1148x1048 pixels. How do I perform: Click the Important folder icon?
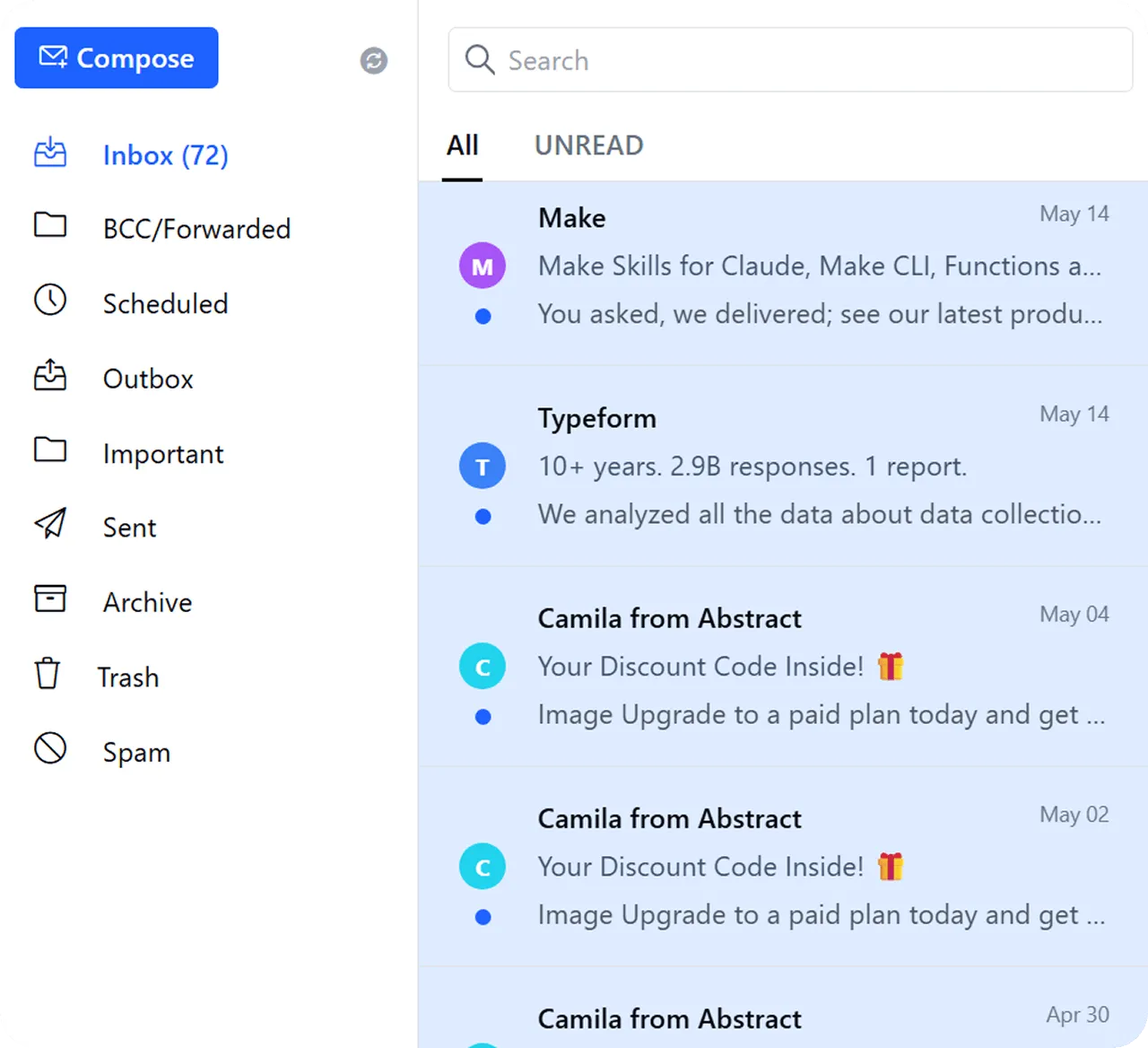50,449
